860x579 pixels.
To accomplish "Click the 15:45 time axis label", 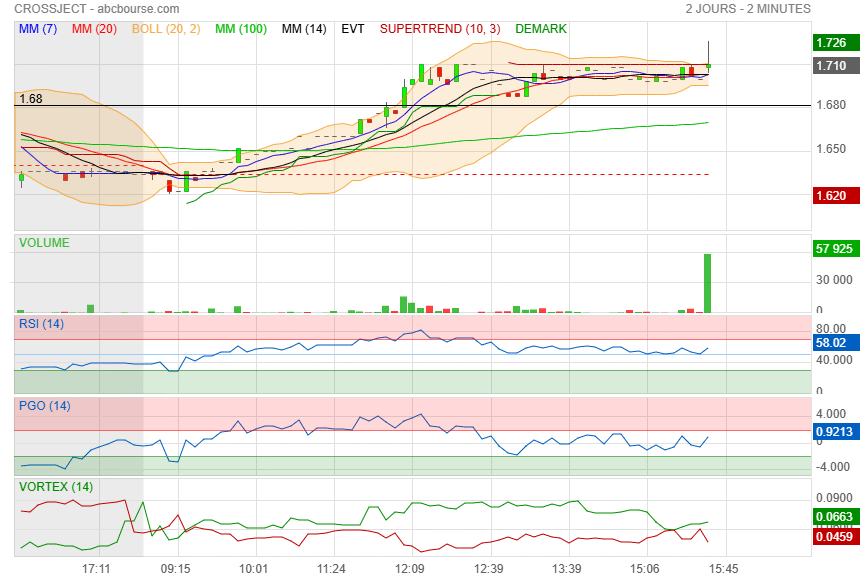I will pos(723,569).
